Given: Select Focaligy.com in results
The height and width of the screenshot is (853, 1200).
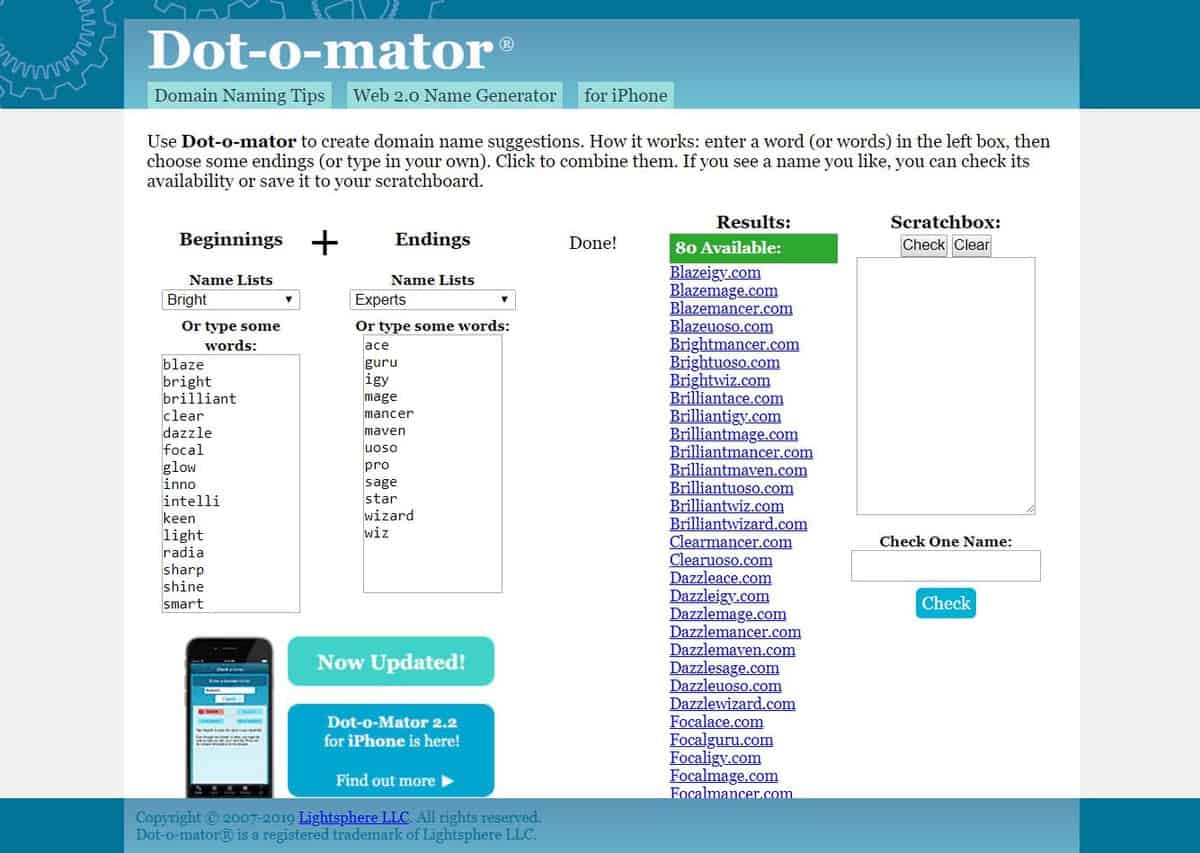Looking at the screenshot, I should 715,758.
